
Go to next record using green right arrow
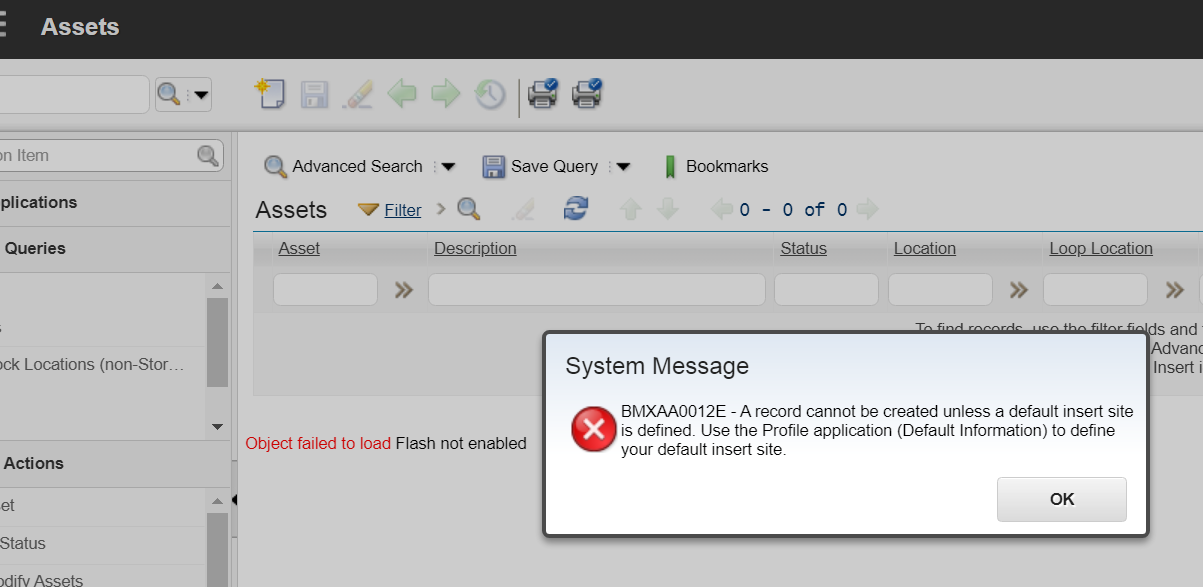tap(446, 94)
